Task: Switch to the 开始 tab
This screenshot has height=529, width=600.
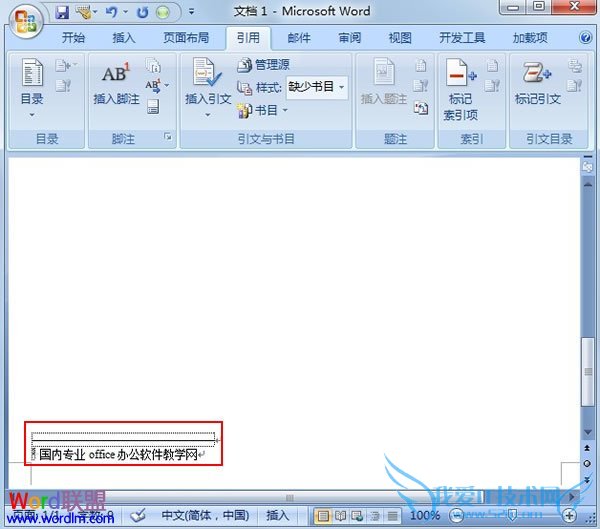Action: (x=73, y=38)
